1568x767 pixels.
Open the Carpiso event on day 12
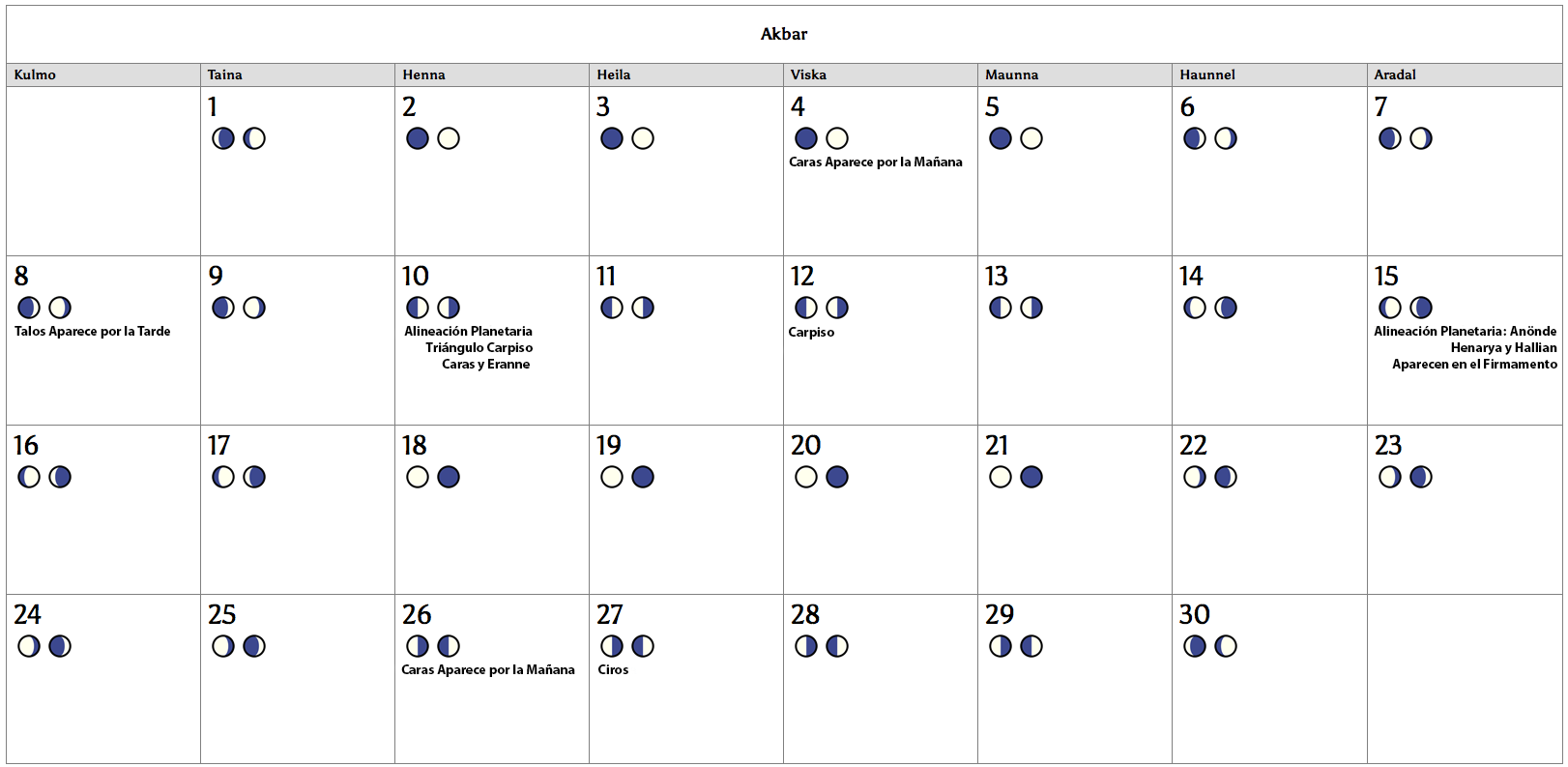(811, 333)
